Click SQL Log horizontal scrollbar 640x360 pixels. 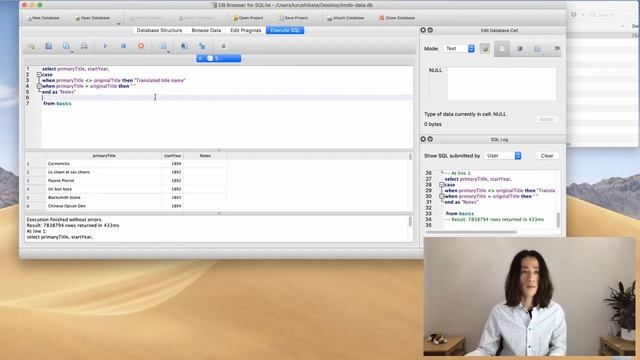pyautogui.click(x=471, y=232)
